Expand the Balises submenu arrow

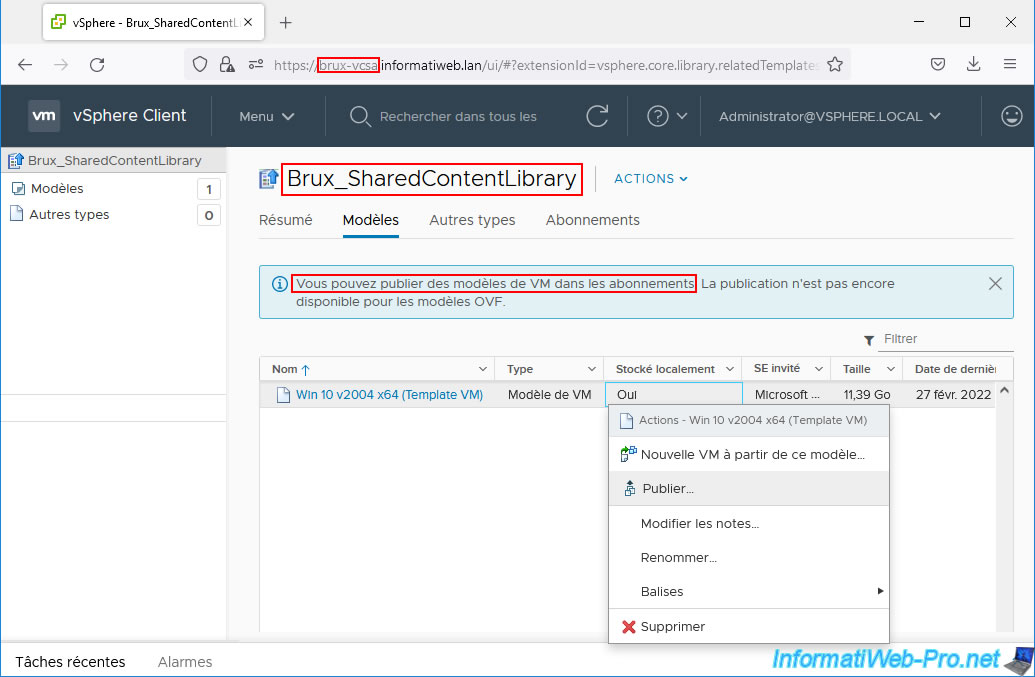(880, 591)
